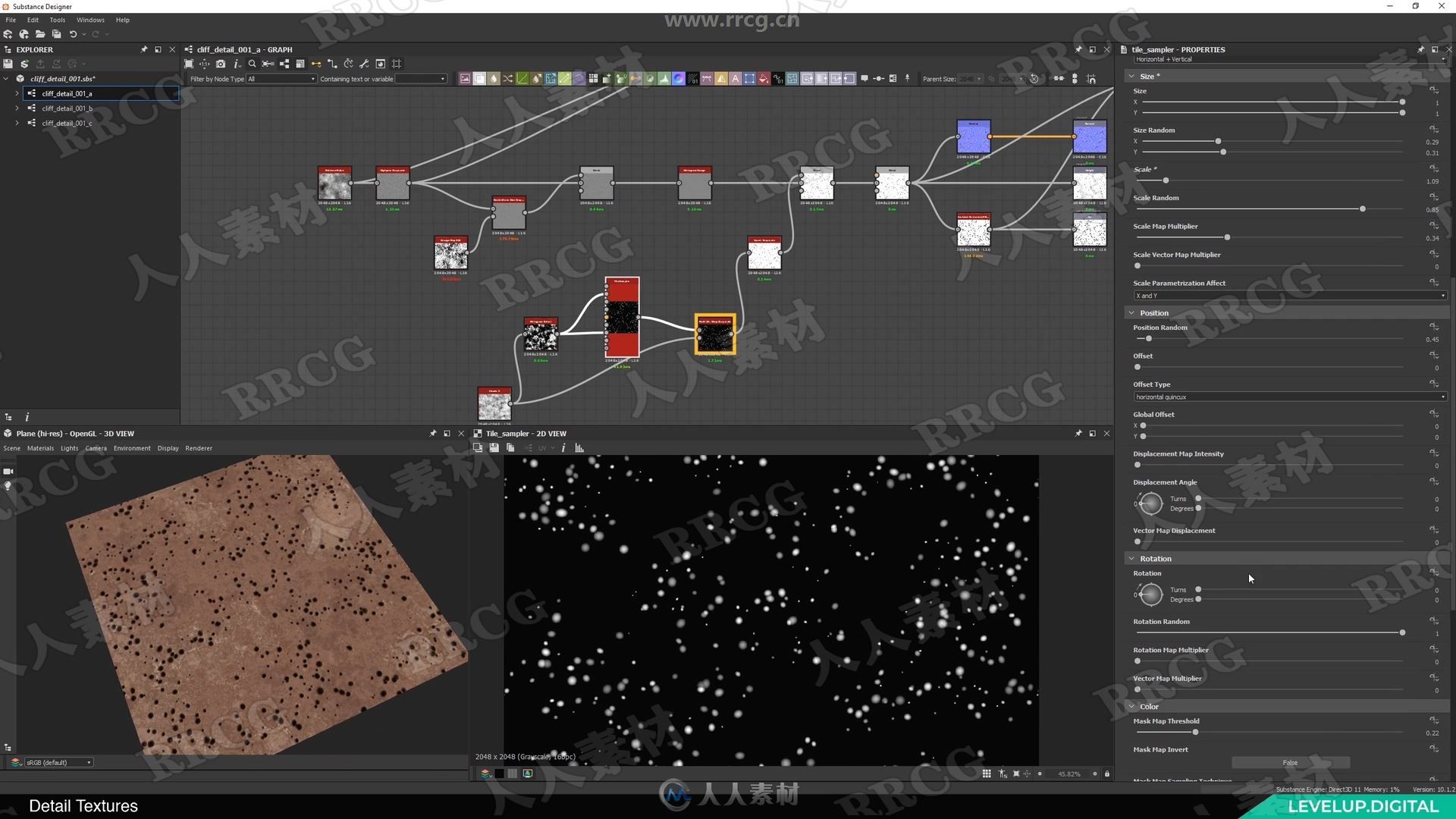
Task: Open Scene menu in 3D view
Action: [11, 448]
